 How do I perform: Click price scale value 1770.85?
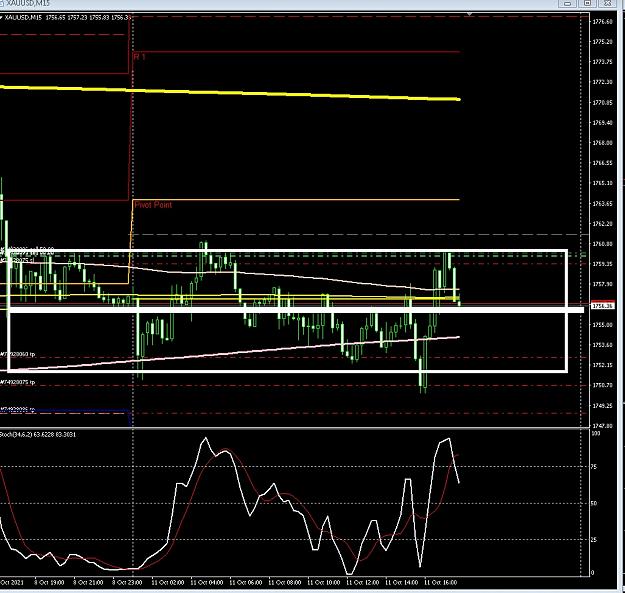point(603,102)
